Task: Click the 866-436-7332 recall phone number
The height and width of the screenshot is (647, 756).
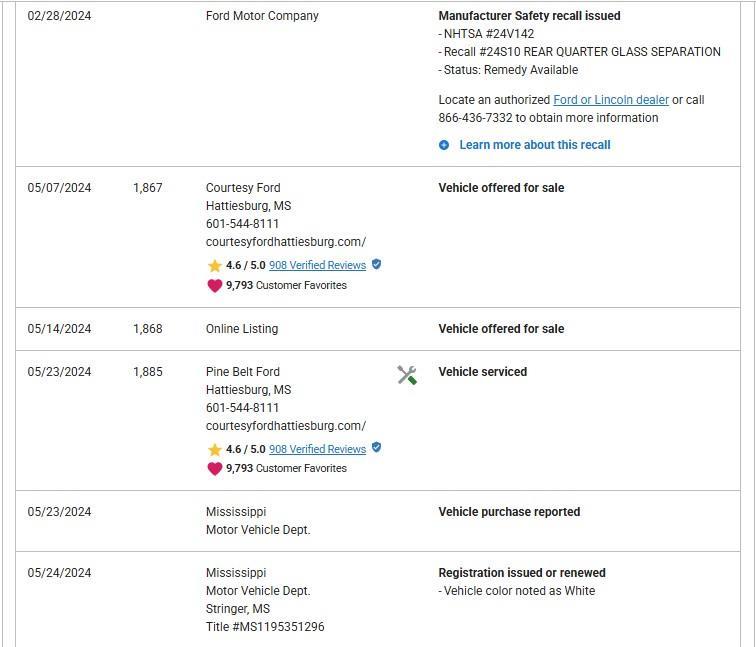Action: 475,118
